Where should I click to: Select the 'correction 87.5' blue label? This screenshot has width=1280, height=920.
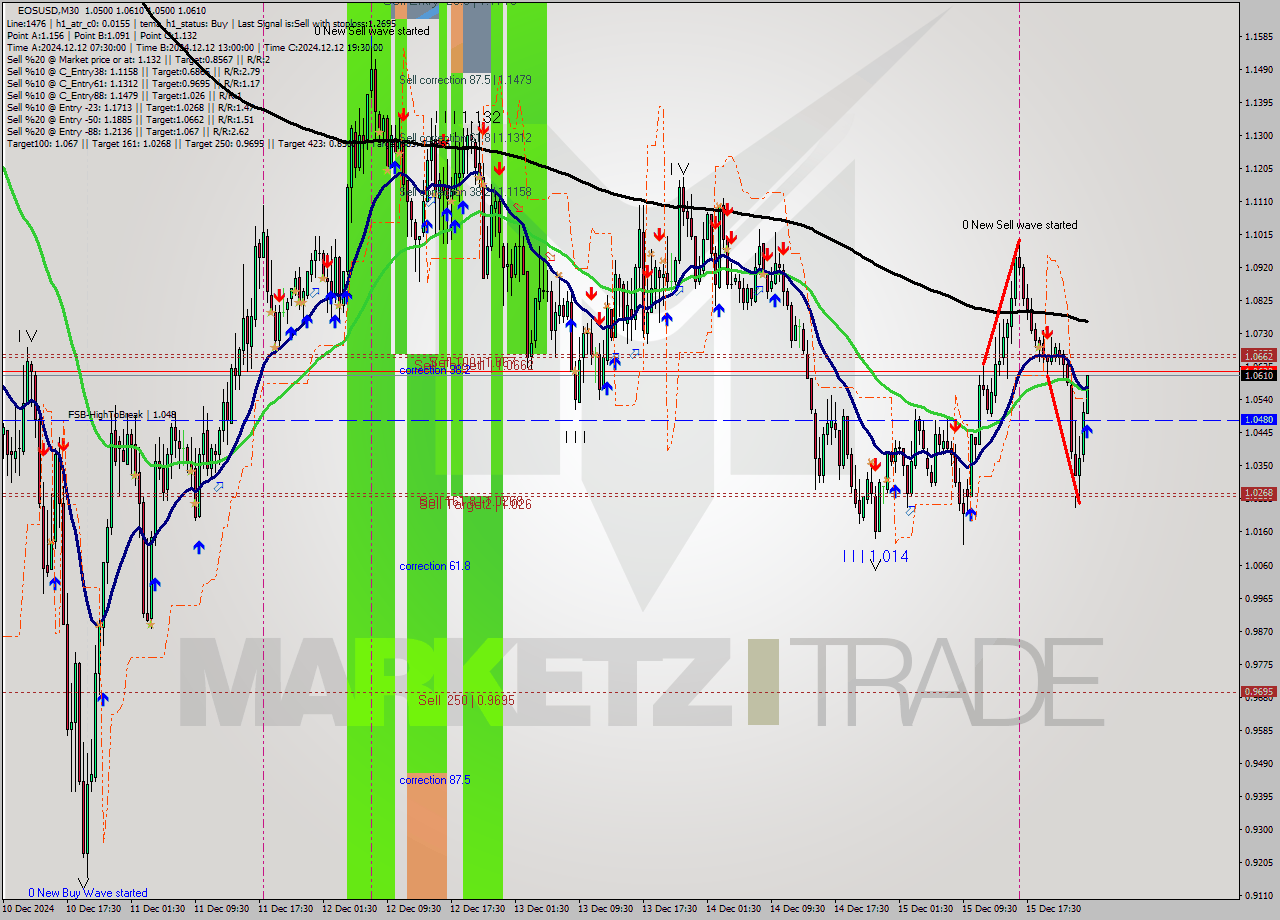435,780
